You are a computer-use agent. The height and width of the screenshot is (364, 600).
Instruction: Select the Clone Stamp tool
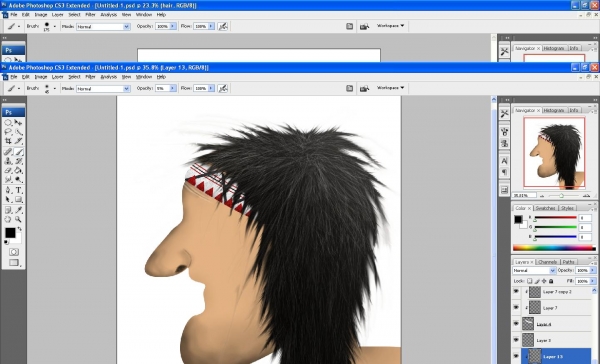coord(8,162)
